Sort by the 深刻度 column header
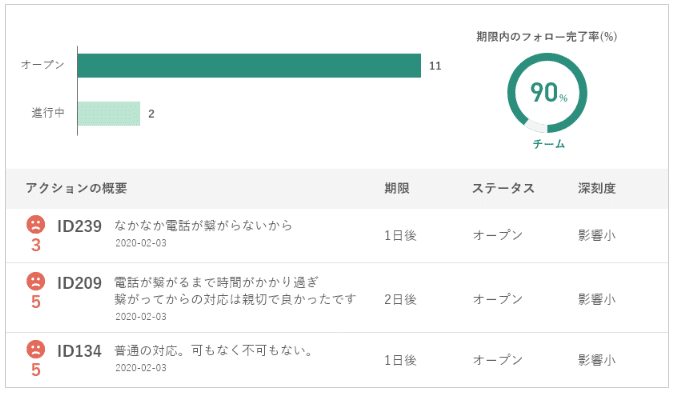674x393 pixels. click(597, 188)
